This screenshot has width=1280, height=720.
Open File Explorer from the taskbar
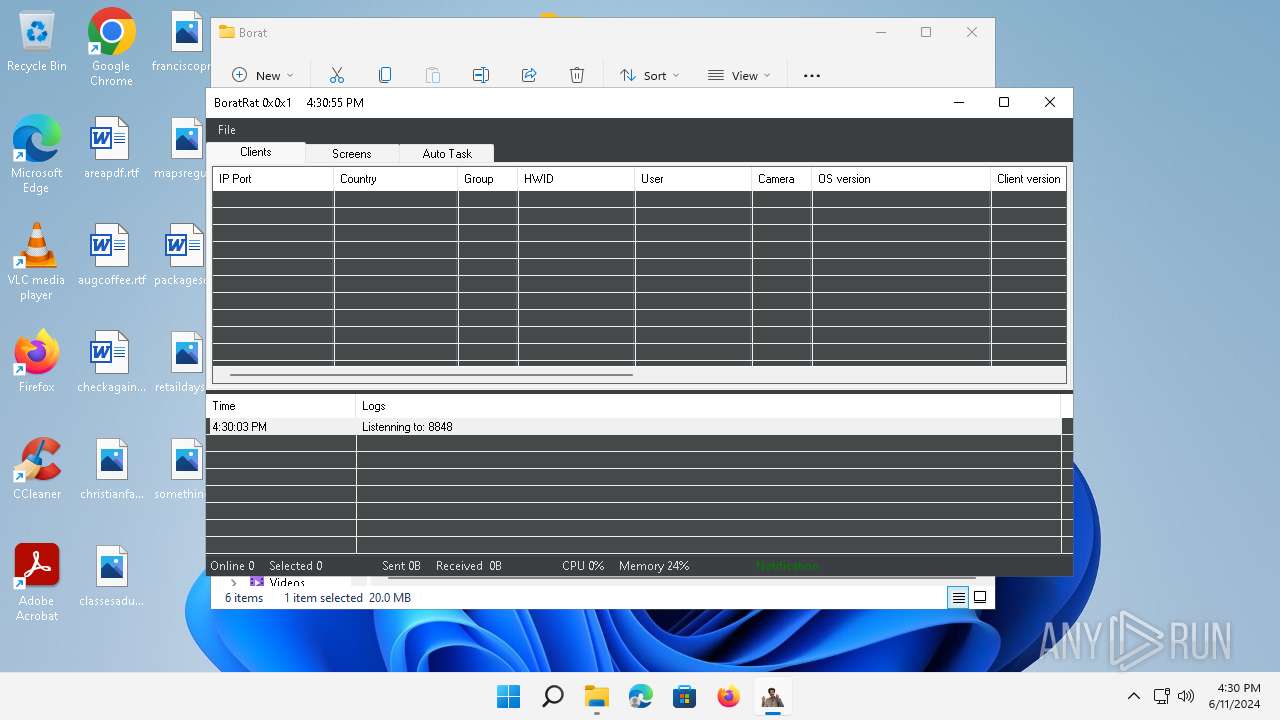point(597,696)
